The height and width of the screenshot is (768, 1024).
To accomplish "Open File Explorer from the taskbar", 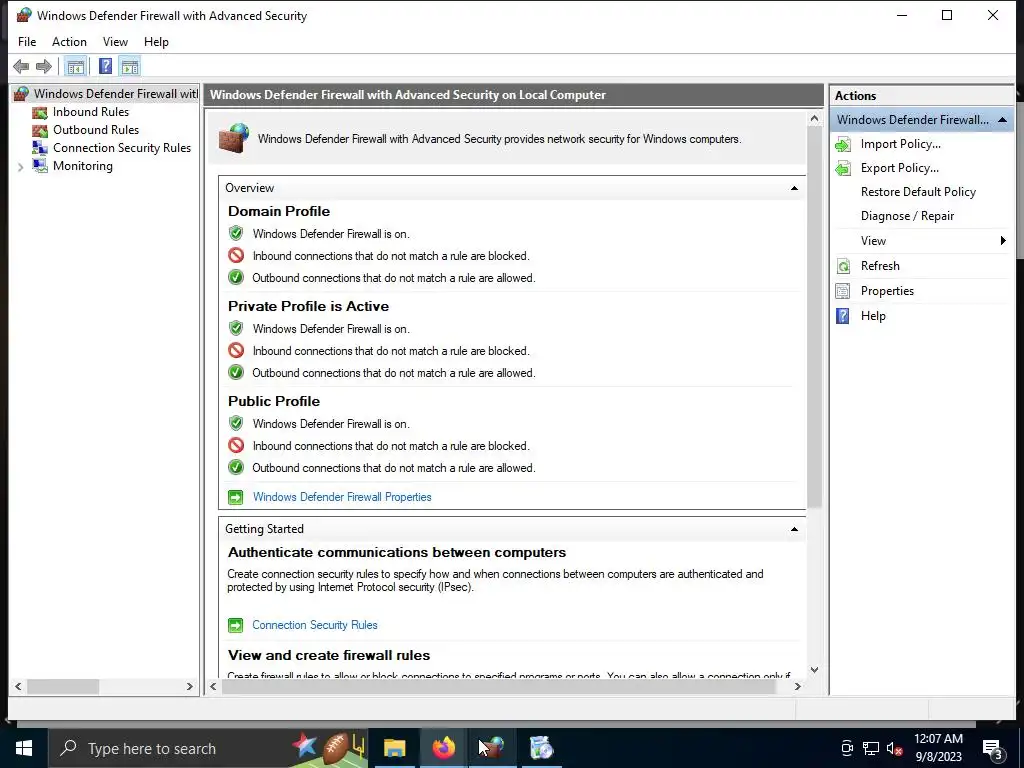I will point(394,748).
